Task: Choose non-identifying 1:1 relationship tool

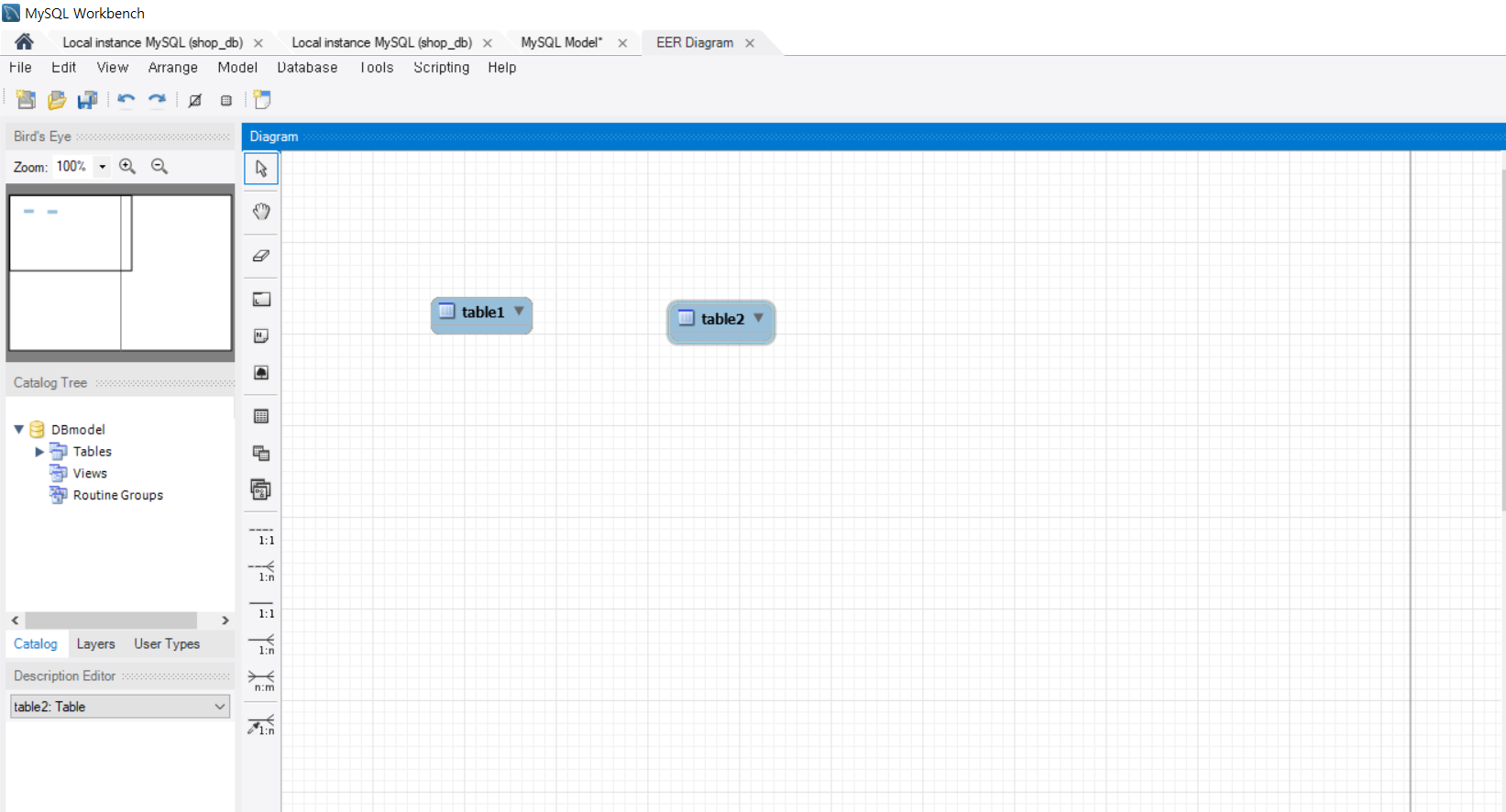Action: 261,536
